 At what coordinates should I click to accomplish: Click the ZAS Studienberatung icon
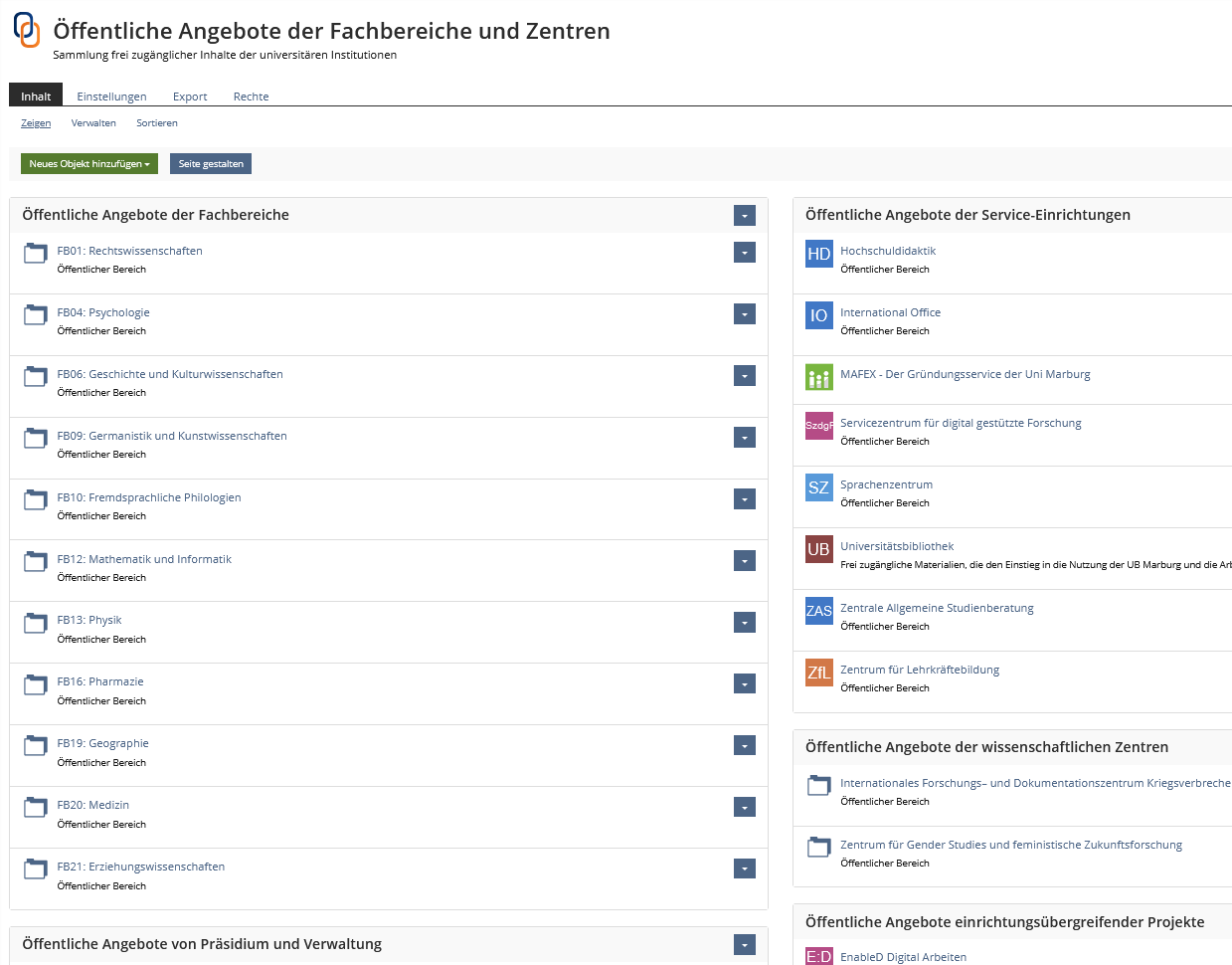click(x=818, y=611)
